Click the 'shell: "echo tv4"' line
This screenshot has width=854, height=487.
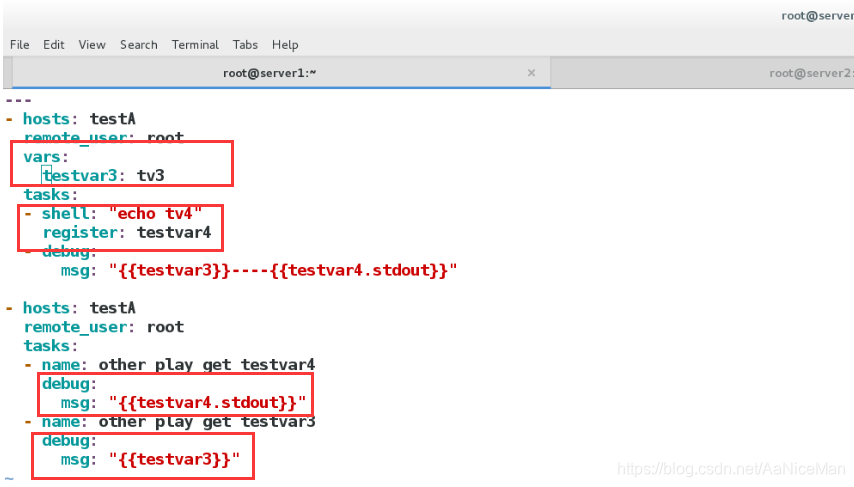[113, 214]
